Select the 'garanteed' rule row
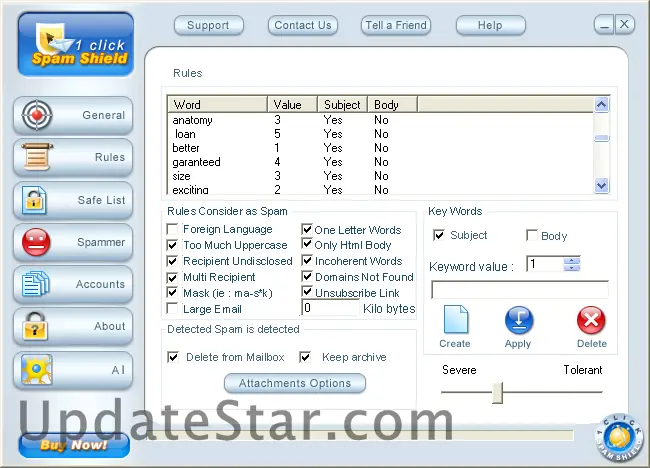 tap(381, 162)
